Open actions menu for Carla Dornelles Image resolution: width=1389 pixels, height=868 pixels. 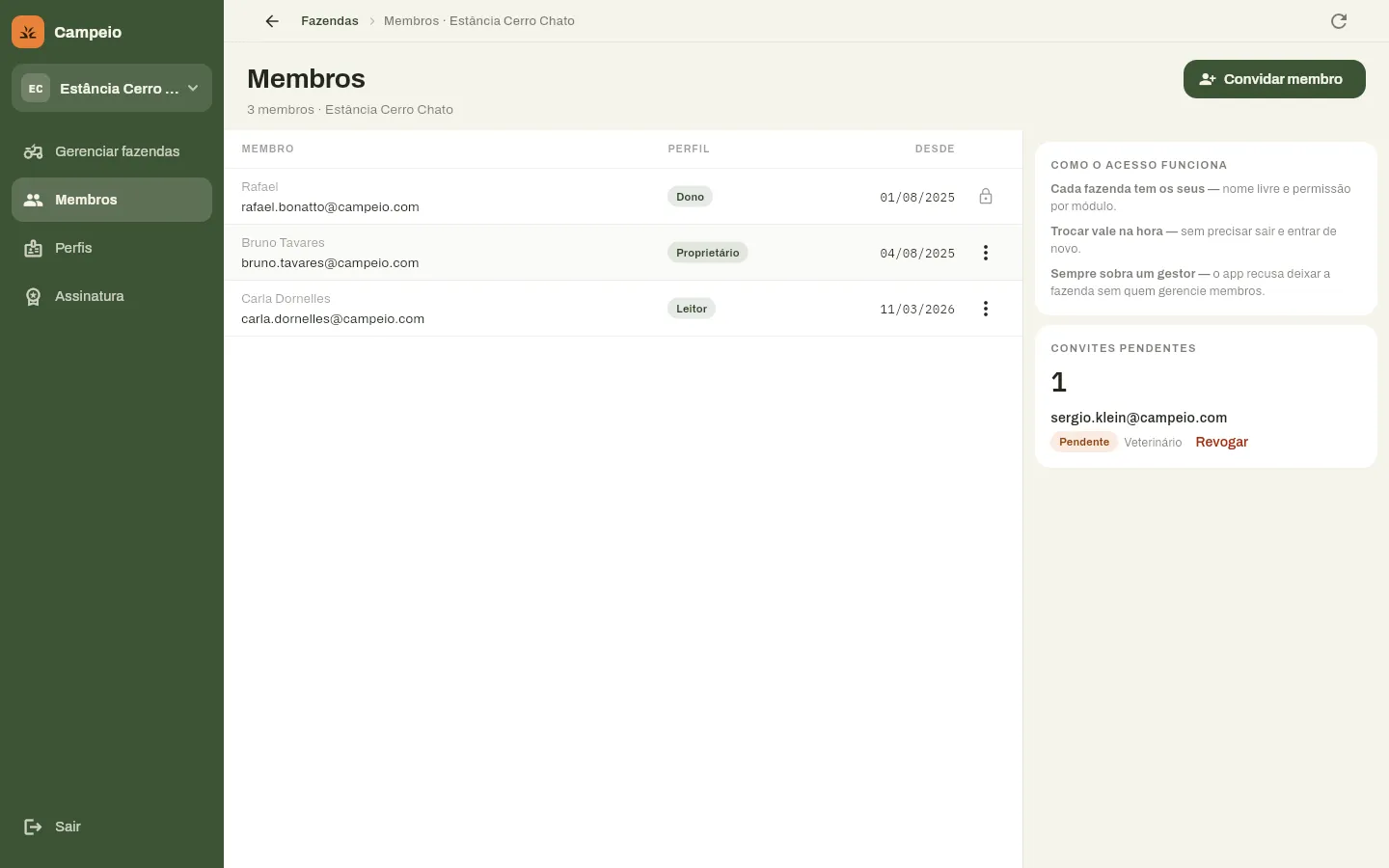(x=986, y=309)
